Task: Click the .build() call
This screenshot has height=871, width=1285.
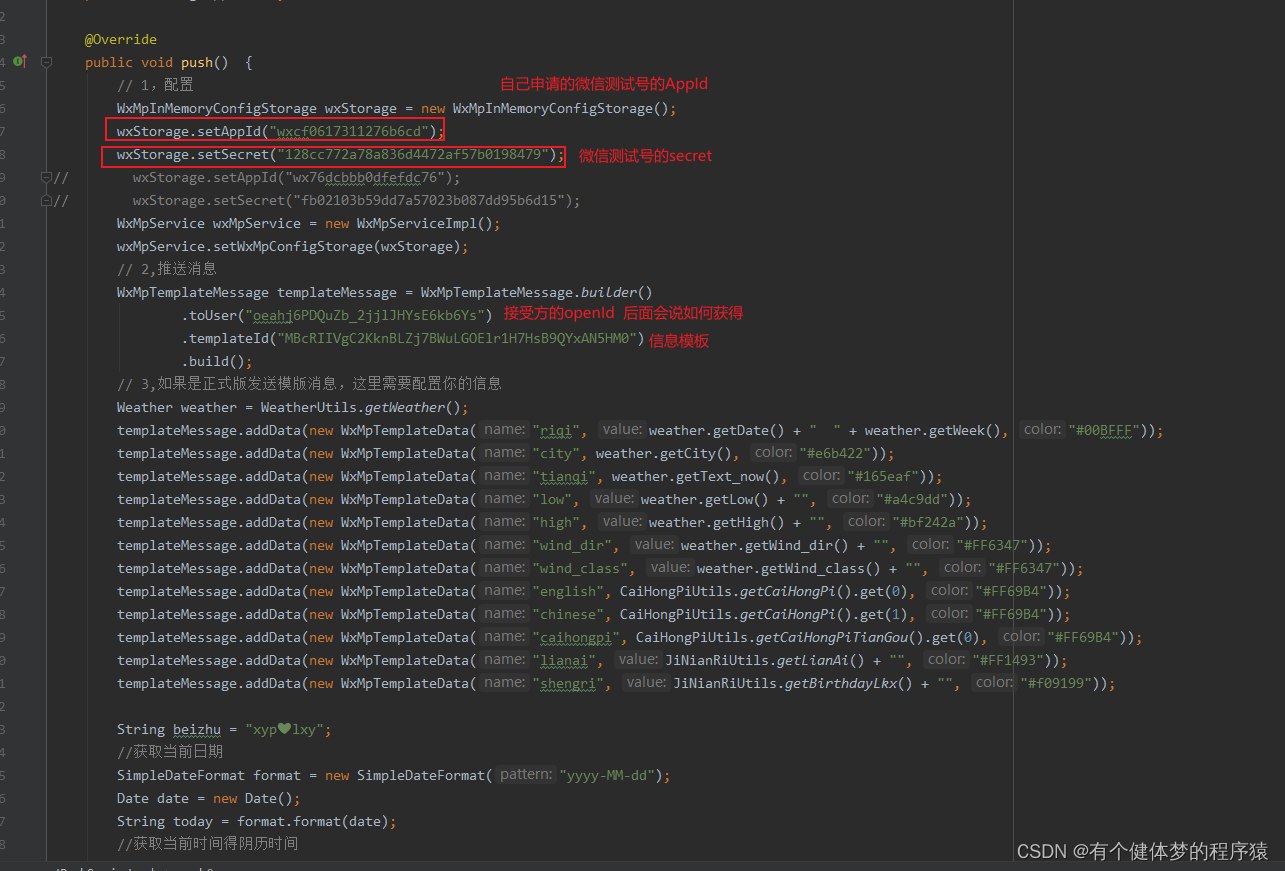Action: click(x=216, y=361)
